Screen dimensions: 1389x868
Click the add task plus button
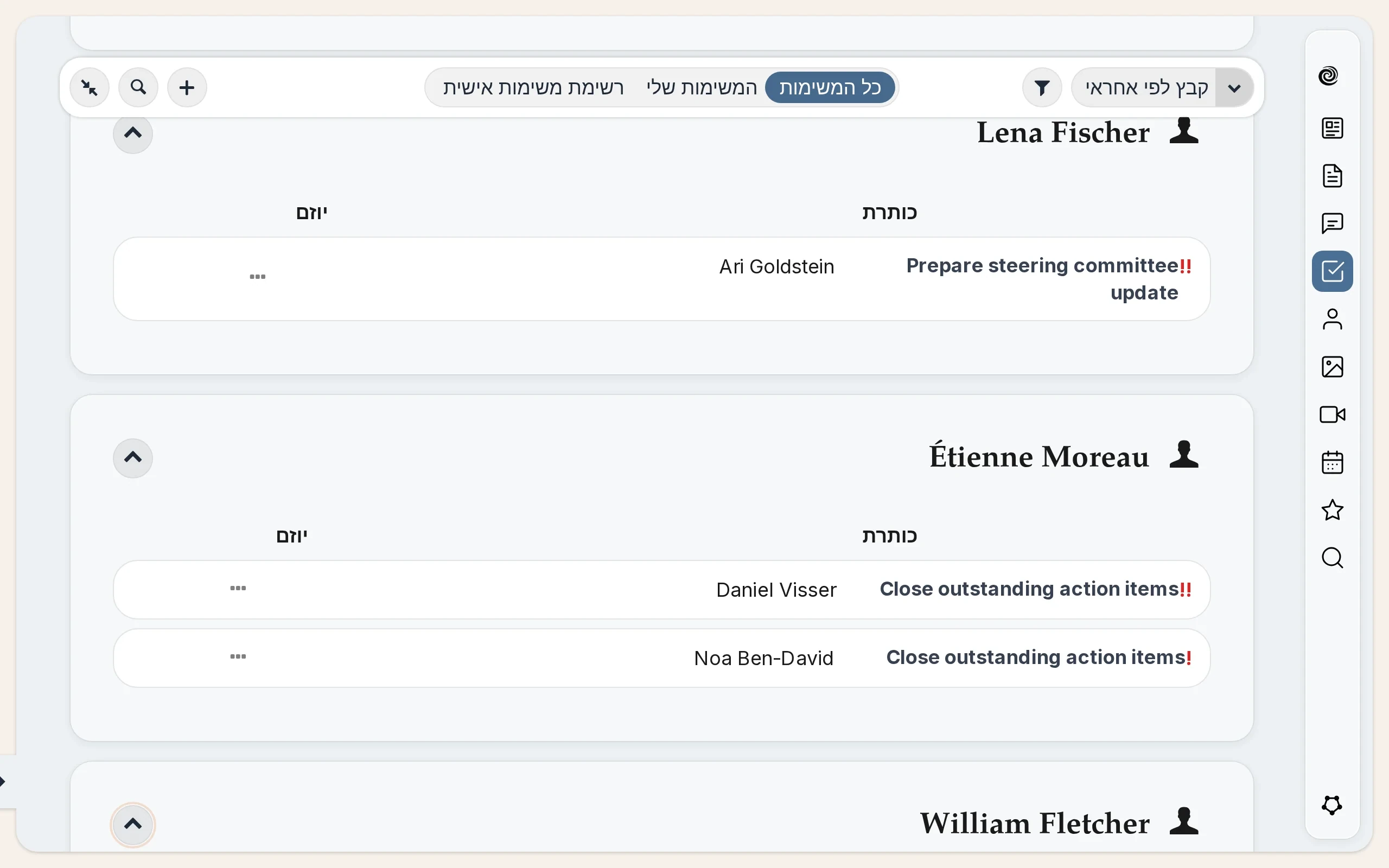click(x=187, y=87)
